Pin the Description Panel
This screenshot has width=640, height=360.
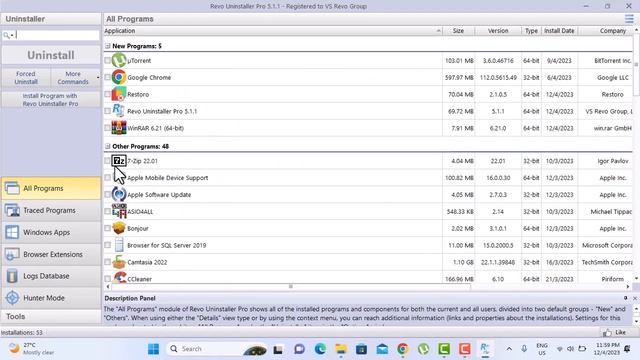(x=625, y=298)
